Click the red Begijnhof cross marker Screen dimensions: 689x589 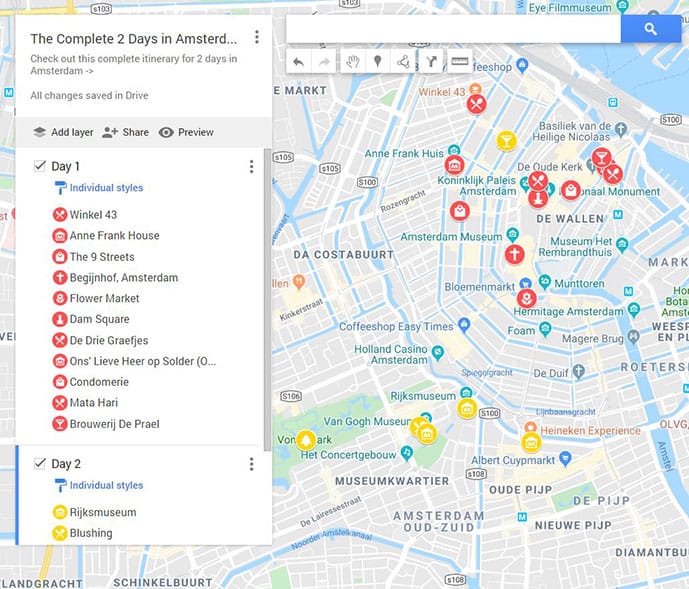(x=515, y=254)
